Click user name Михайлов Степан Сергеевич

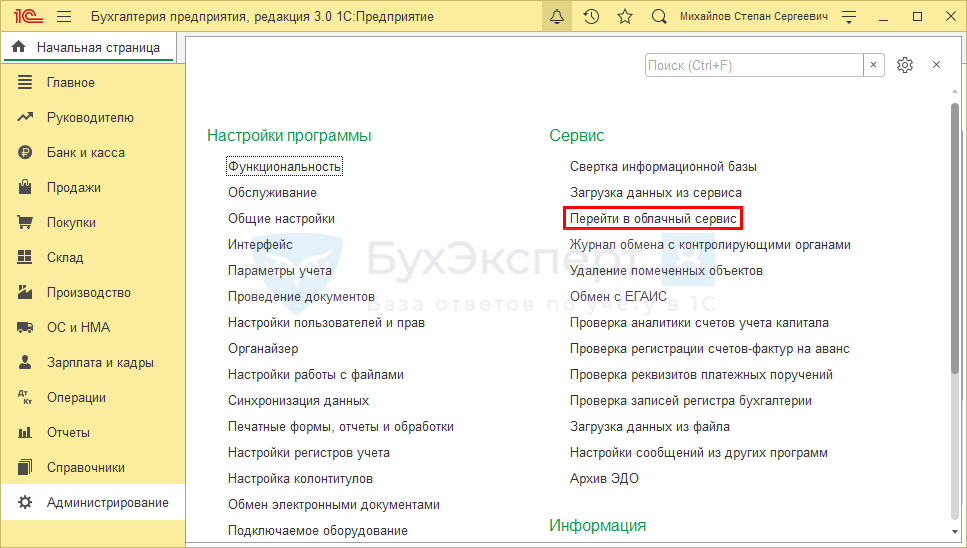point(754,17)
